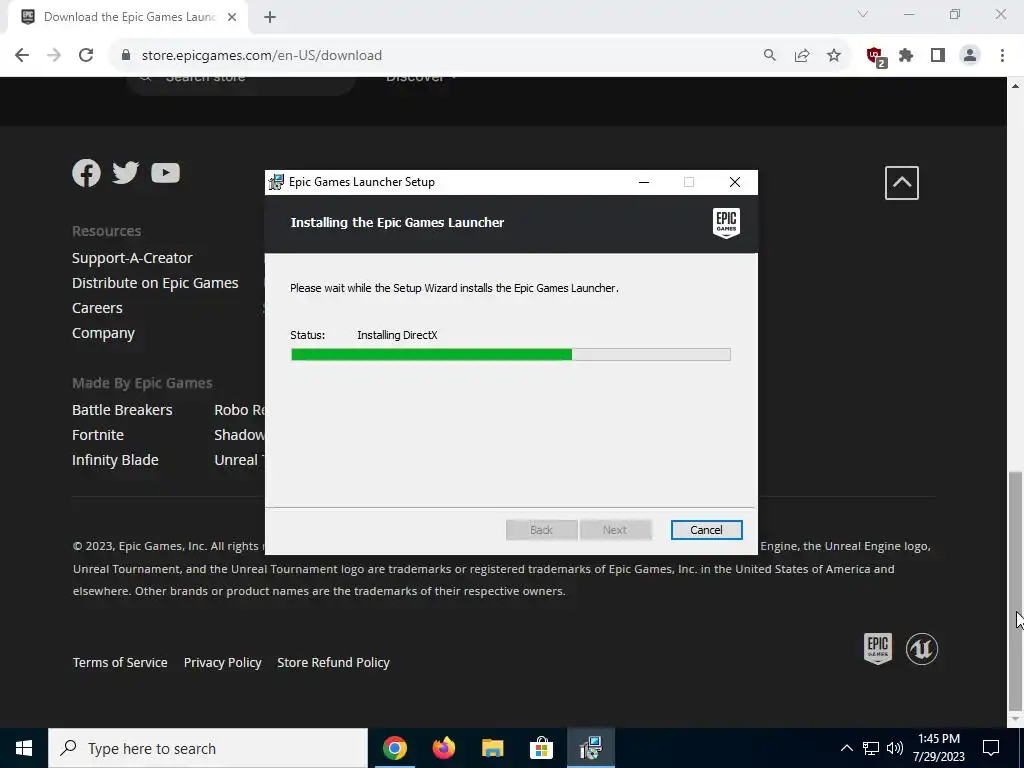
Task: Click the installer icon in the taskbar
Action: pos(590,748)
